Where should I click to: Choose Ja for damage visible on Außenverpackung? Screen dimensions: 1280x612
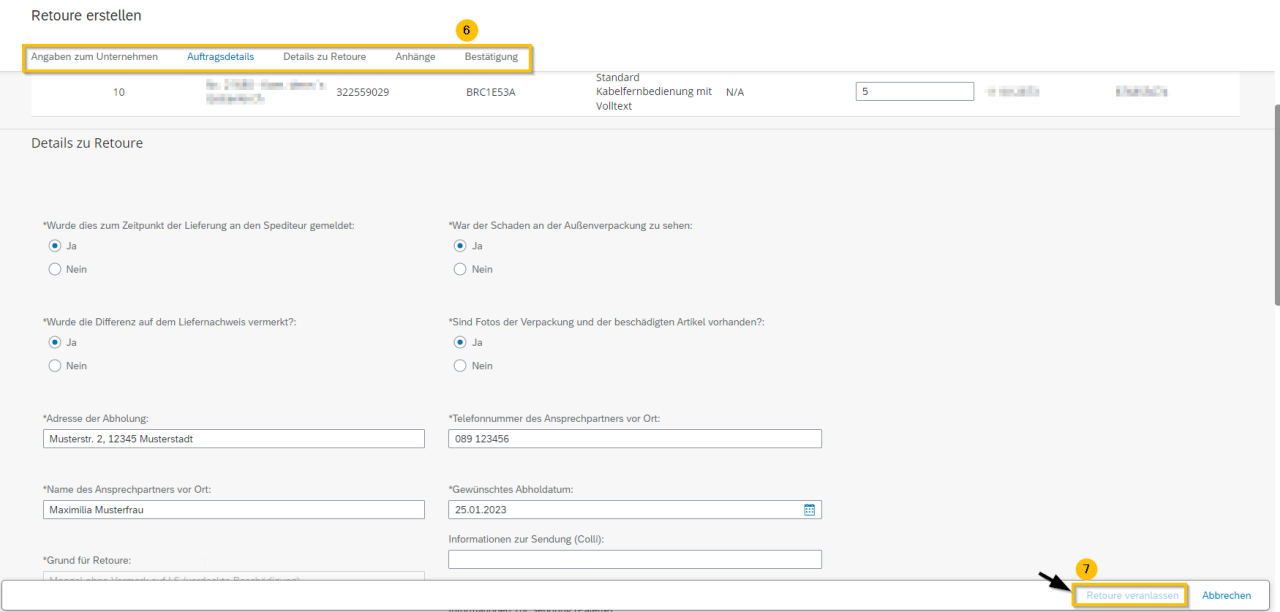tap(460, 245)
